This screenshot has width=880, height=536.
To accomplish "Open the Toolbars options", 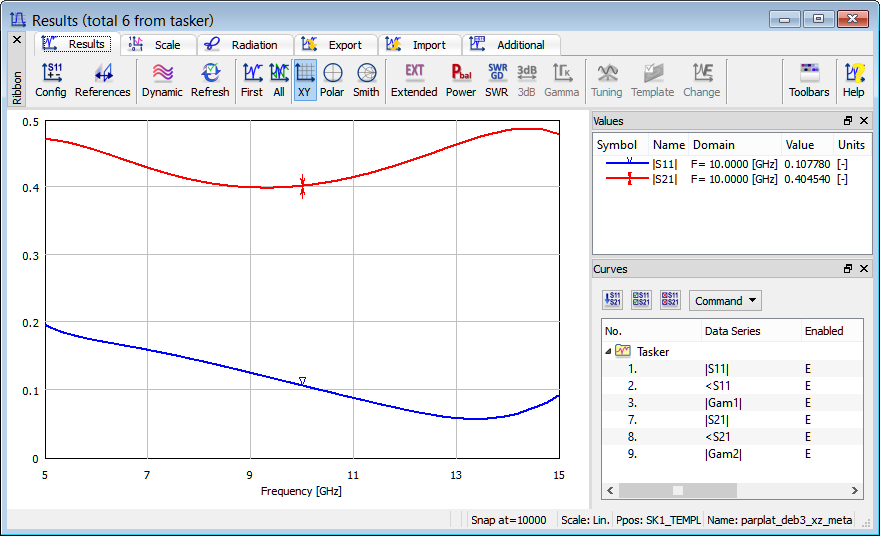I will click(809, 80).
